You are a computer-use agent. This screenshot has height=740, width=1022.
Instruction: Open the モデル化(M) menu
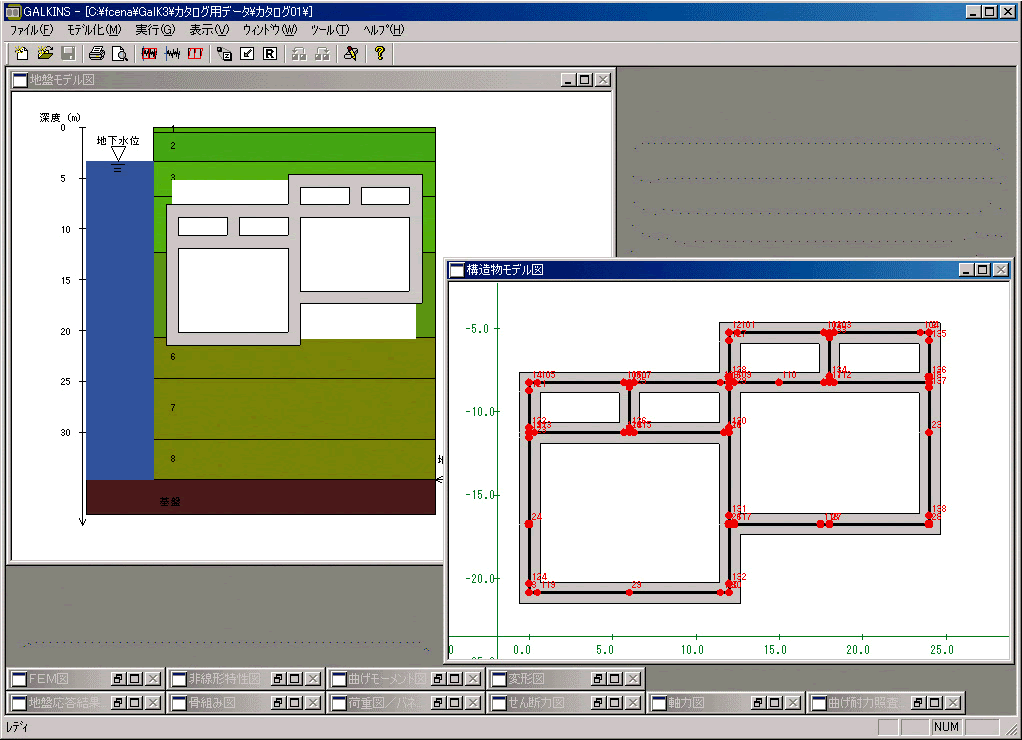coord(93,30)
